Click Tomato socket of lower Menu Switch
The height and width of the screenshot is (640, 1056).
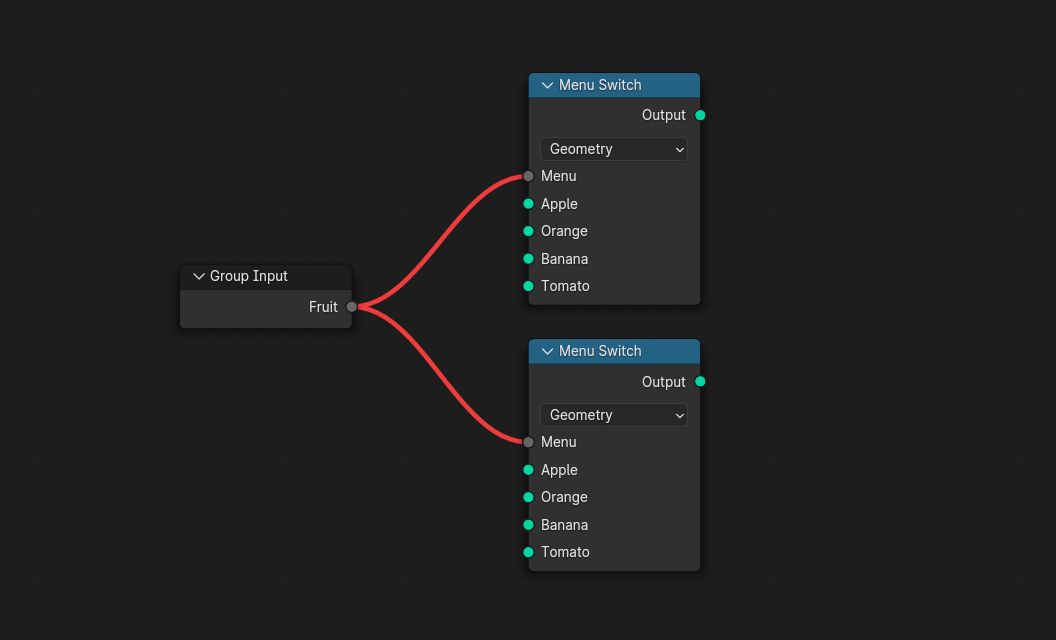(529, 552)
